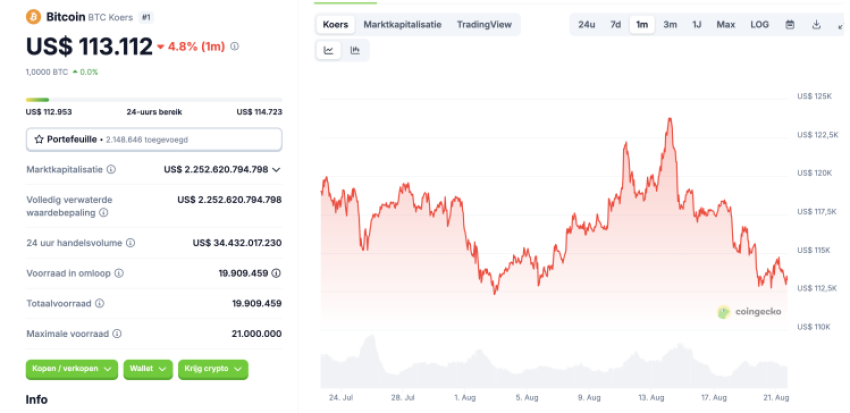
Task: Click the 24-uurs bereik price bar
Action: (154, 99)
